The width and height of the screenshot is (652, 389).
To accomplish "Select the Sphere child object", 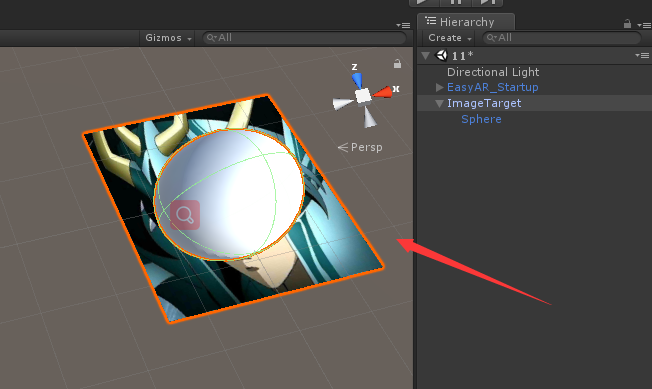I will 481,119.
